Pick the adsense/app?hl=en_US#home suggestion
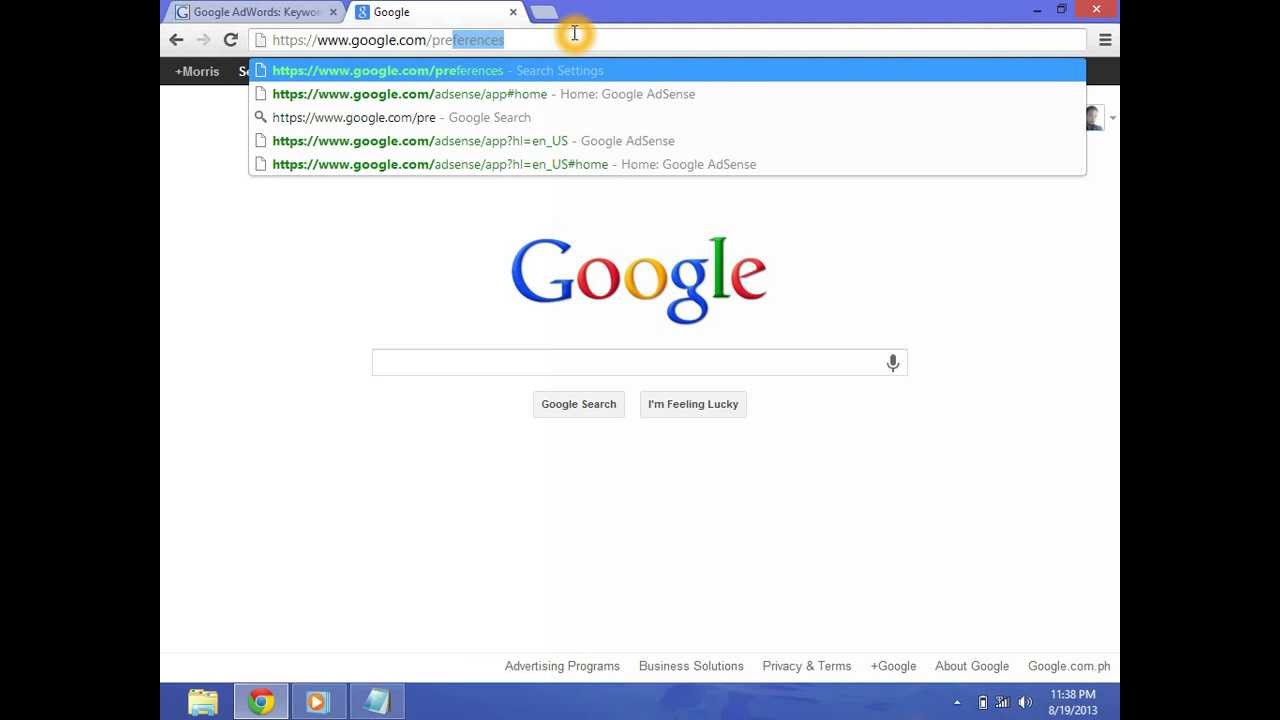Image resolution: width=1280 pixels, height=720 pixels. [667, 164]
